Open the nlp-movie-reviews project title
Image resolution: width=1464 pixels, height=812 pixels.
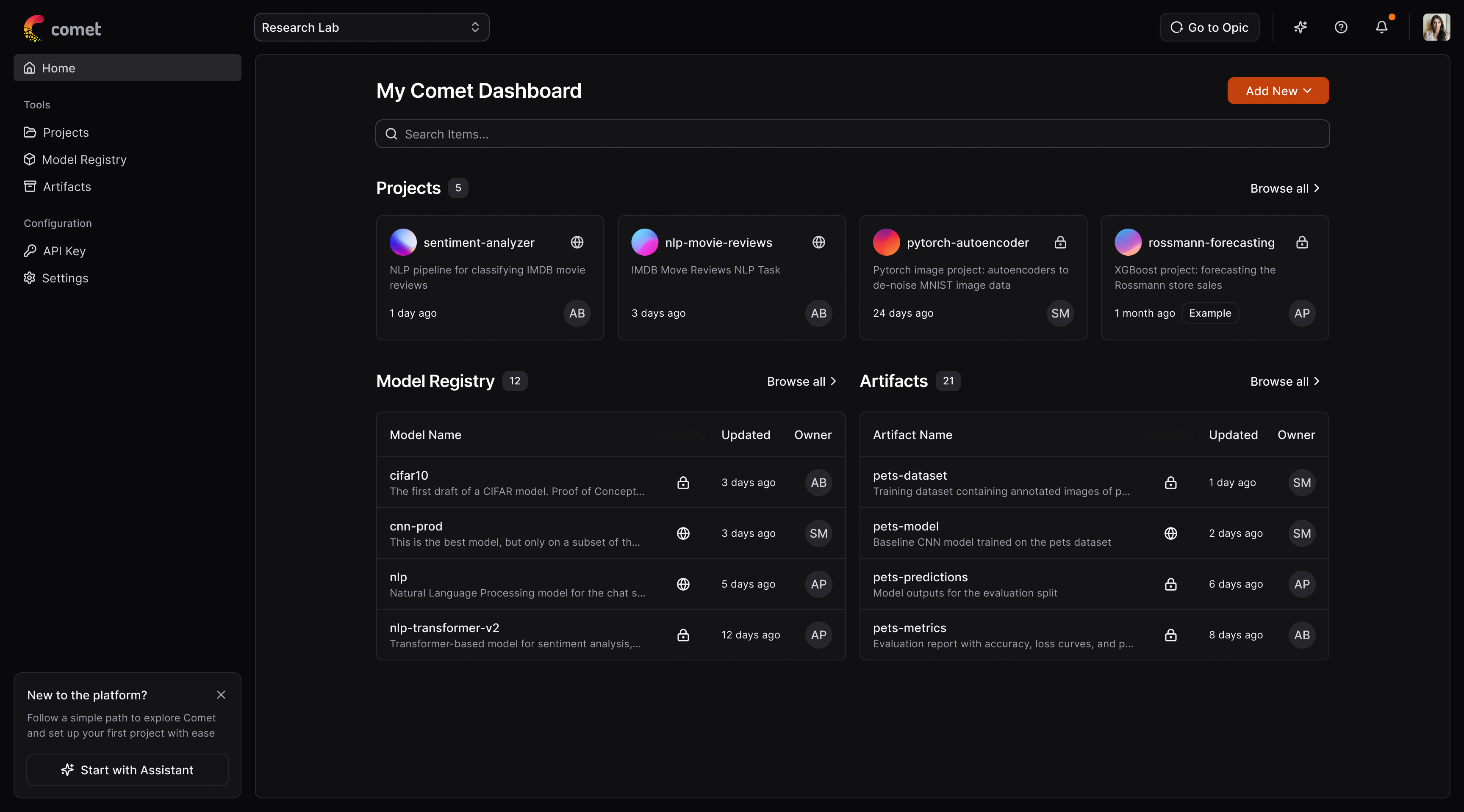tap(718, 243)
